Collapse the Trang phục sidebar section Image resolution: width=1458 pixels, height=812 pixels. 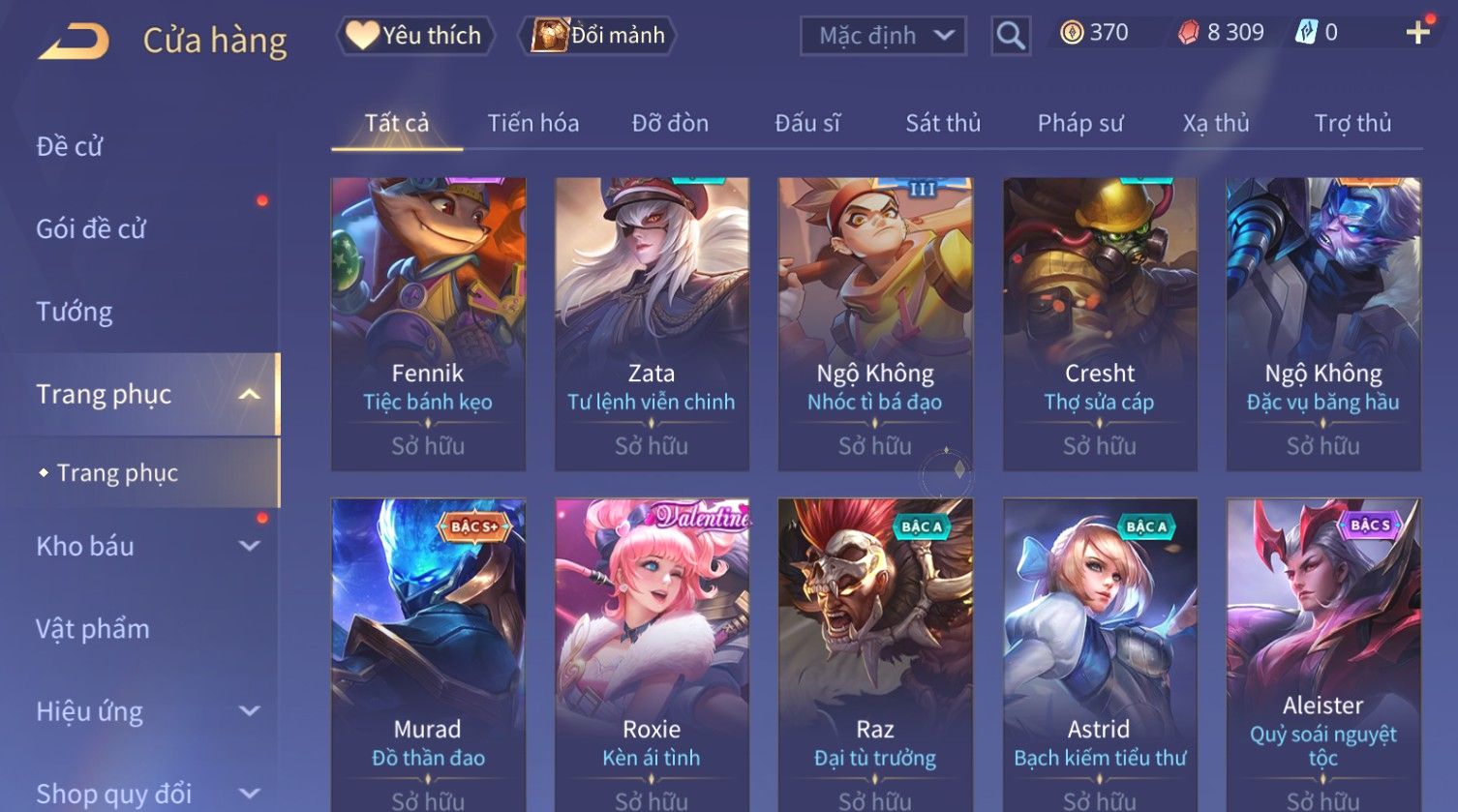pos(250,395)
